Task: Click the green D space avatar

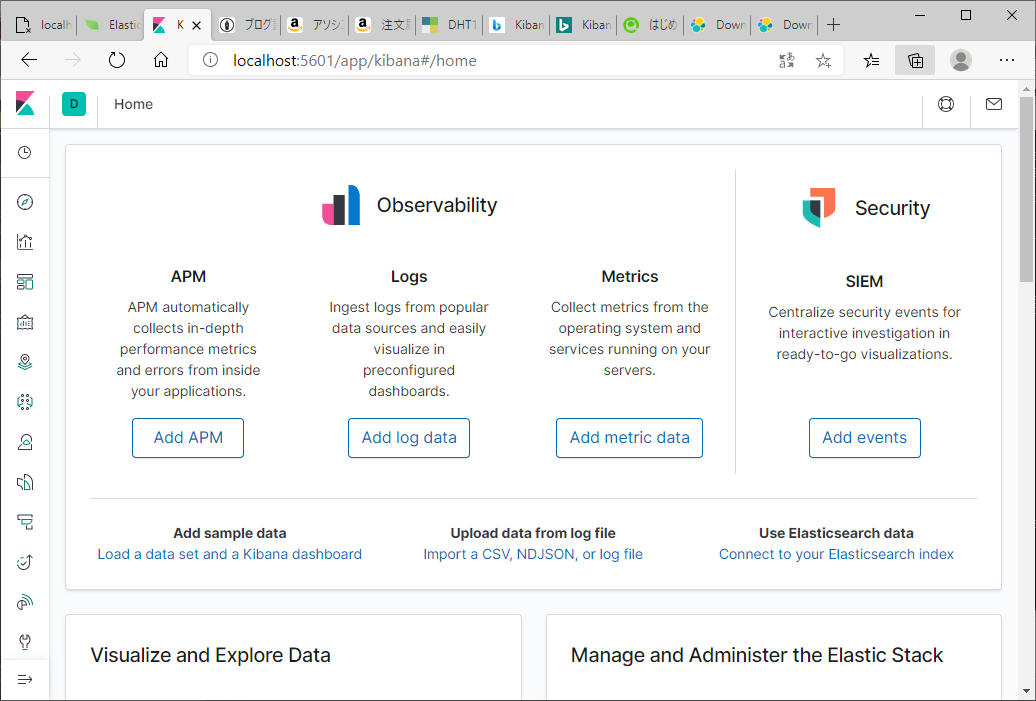Action: pos(74,104)
